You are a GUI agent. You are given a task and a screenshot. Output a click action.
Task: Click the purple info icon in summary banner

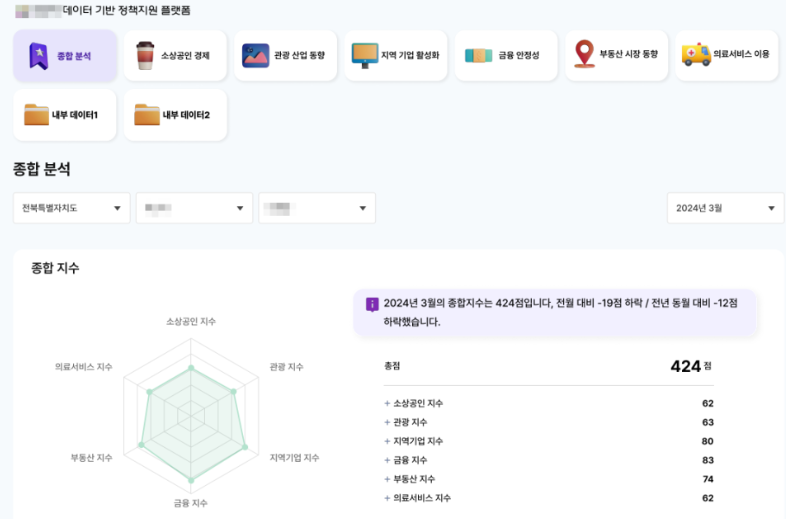[x=372, y=304]
